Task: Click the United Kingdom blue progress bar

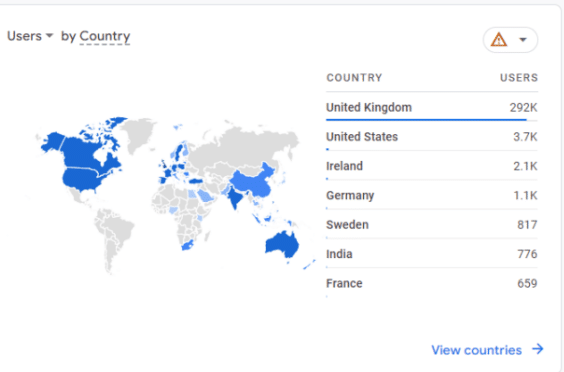Action: pyautogui.click(x=426, y=119)
